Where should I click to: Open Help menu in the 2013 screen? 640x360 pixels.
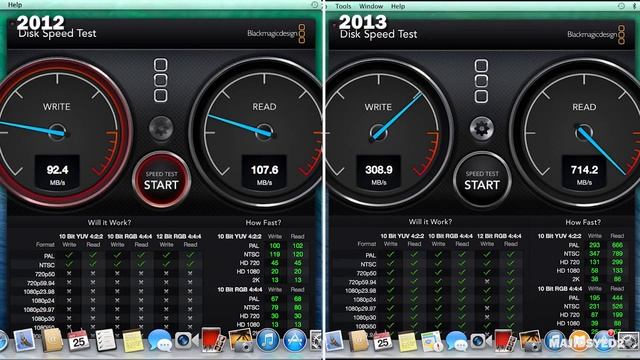click(x=398, y=6)
